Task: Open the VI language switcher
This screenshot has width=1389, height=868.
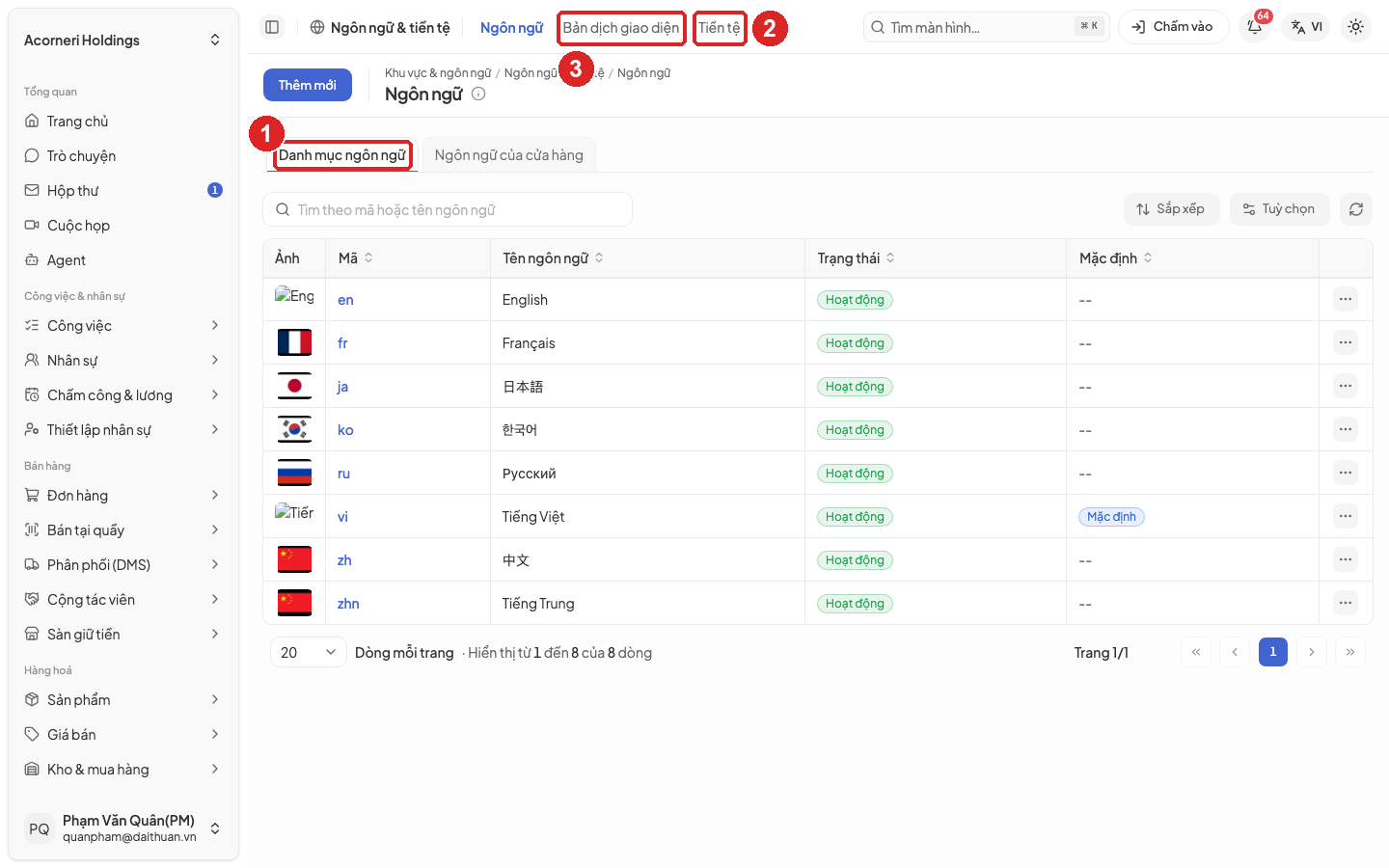Action: (x=1306, y=27)
